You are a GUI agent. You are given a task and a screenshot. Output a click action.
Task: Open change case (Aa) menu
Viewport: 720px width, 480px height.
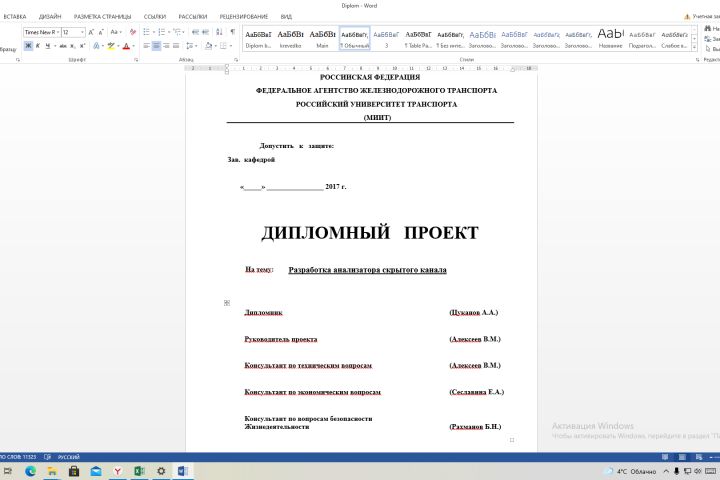click(x=115, y=32)
